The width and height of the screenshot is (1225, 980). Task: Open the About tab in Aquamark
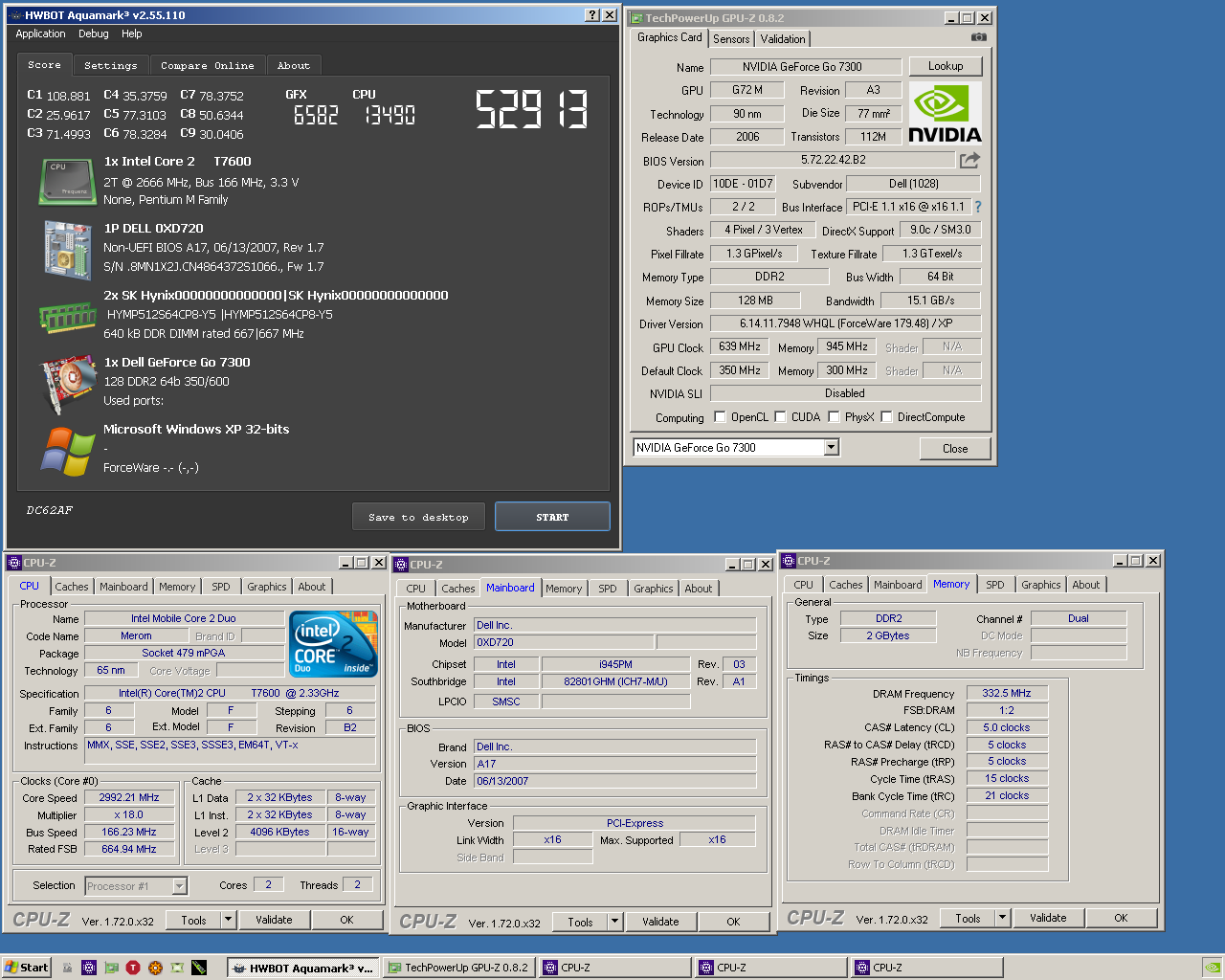[x=294, y=66]
